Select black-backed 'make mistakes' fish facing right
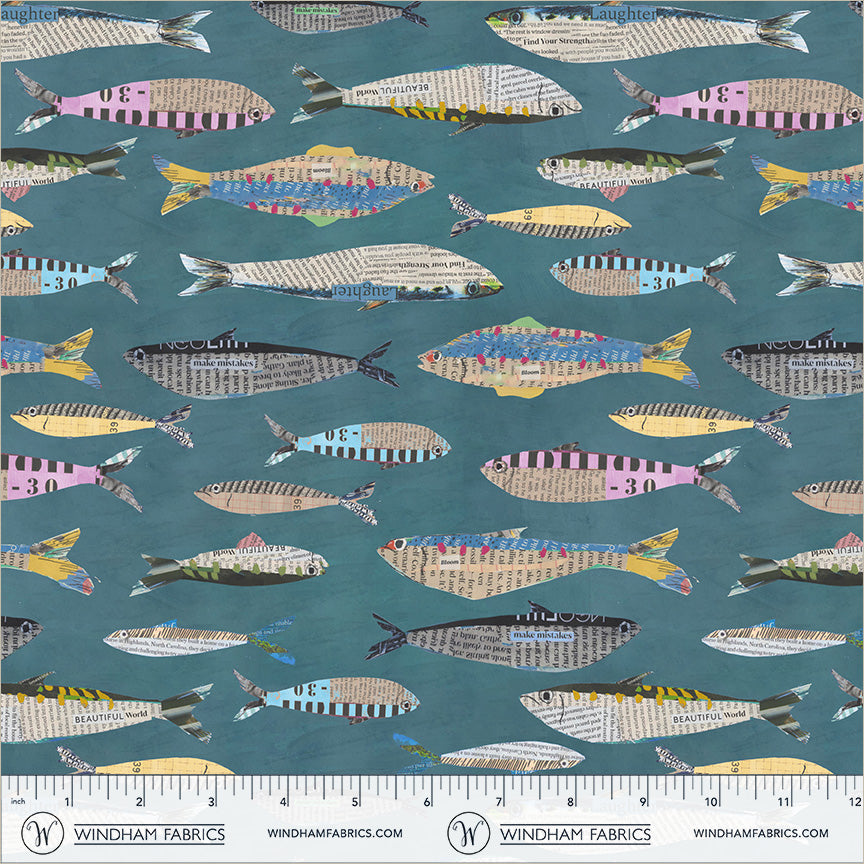 pos(503,636)
